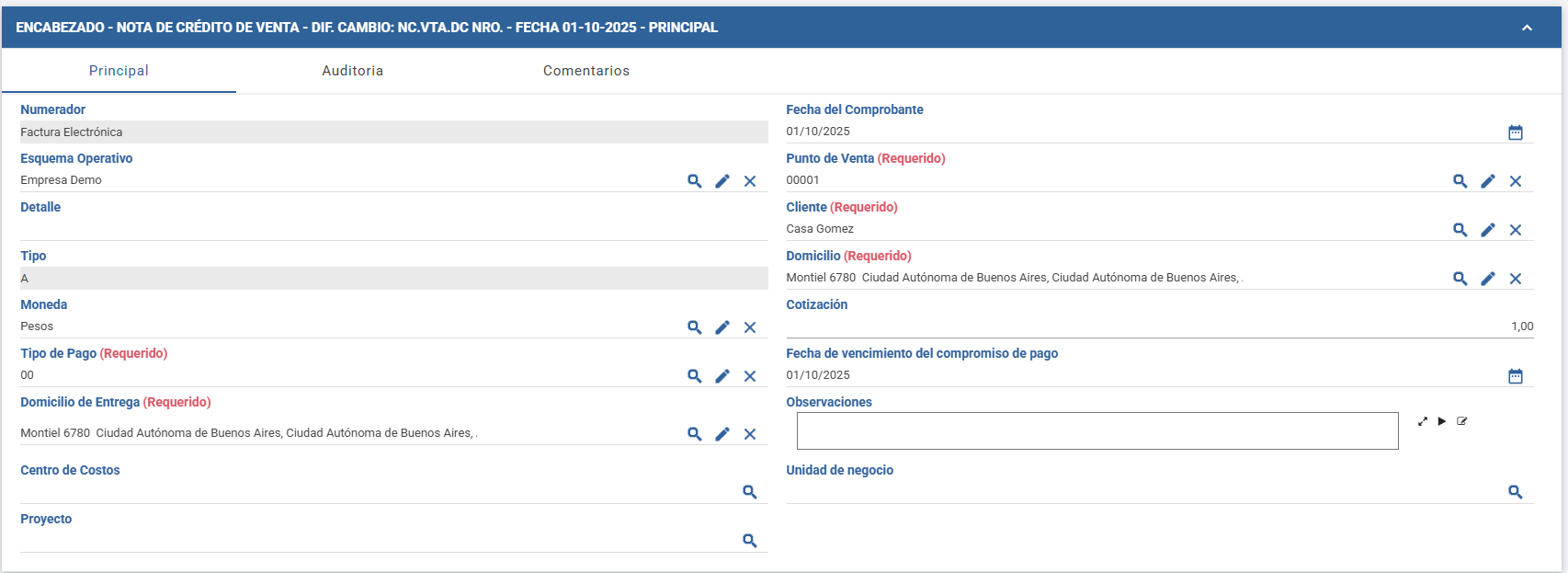Viewport: 1568px width, 573px height.
Task: Clear the Domicilio field with X icon
Action: (1516, 279)
